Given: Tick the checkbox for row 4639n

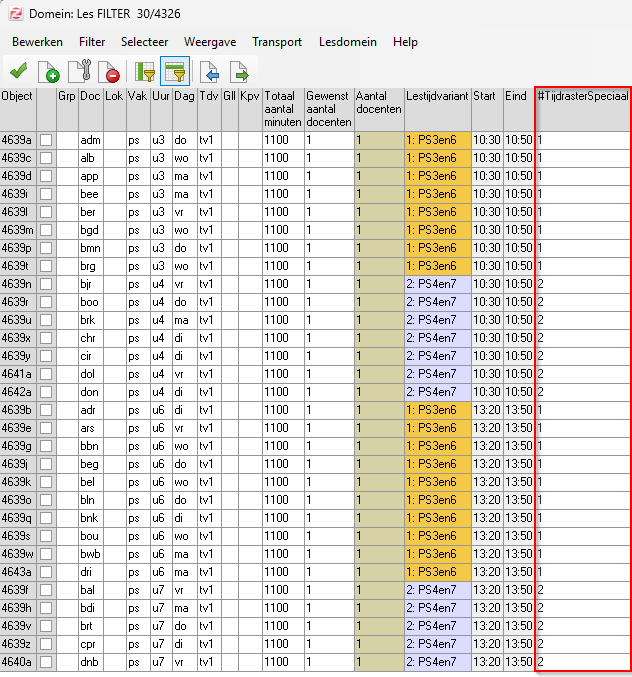Looking at the screenshot, I should pyautogui.click(x=45, y=284).
